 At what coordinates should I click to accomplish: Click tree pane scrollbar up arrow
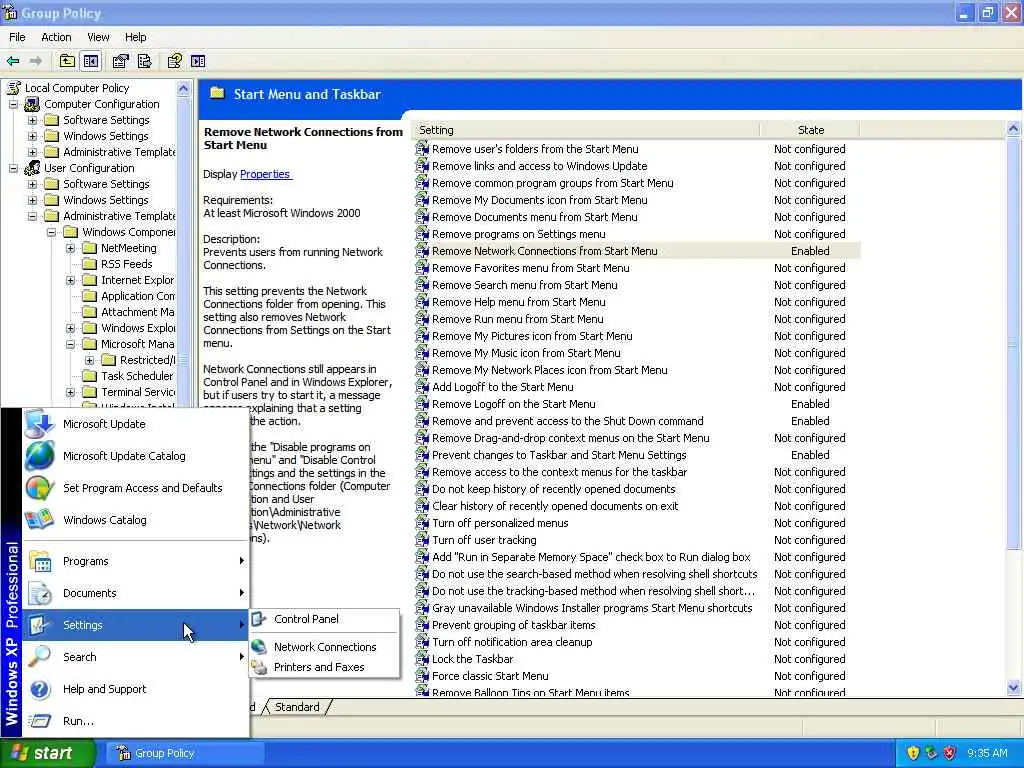184,88
